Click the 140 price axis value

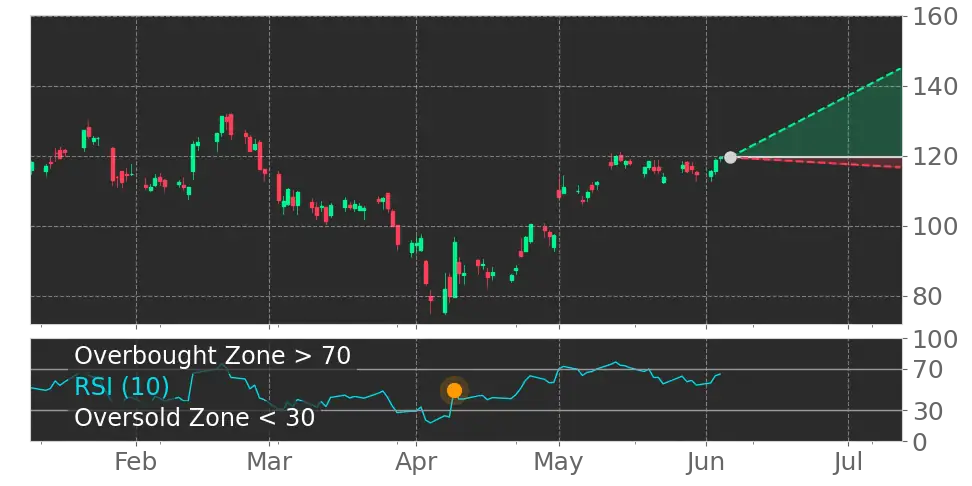[934, 87]
